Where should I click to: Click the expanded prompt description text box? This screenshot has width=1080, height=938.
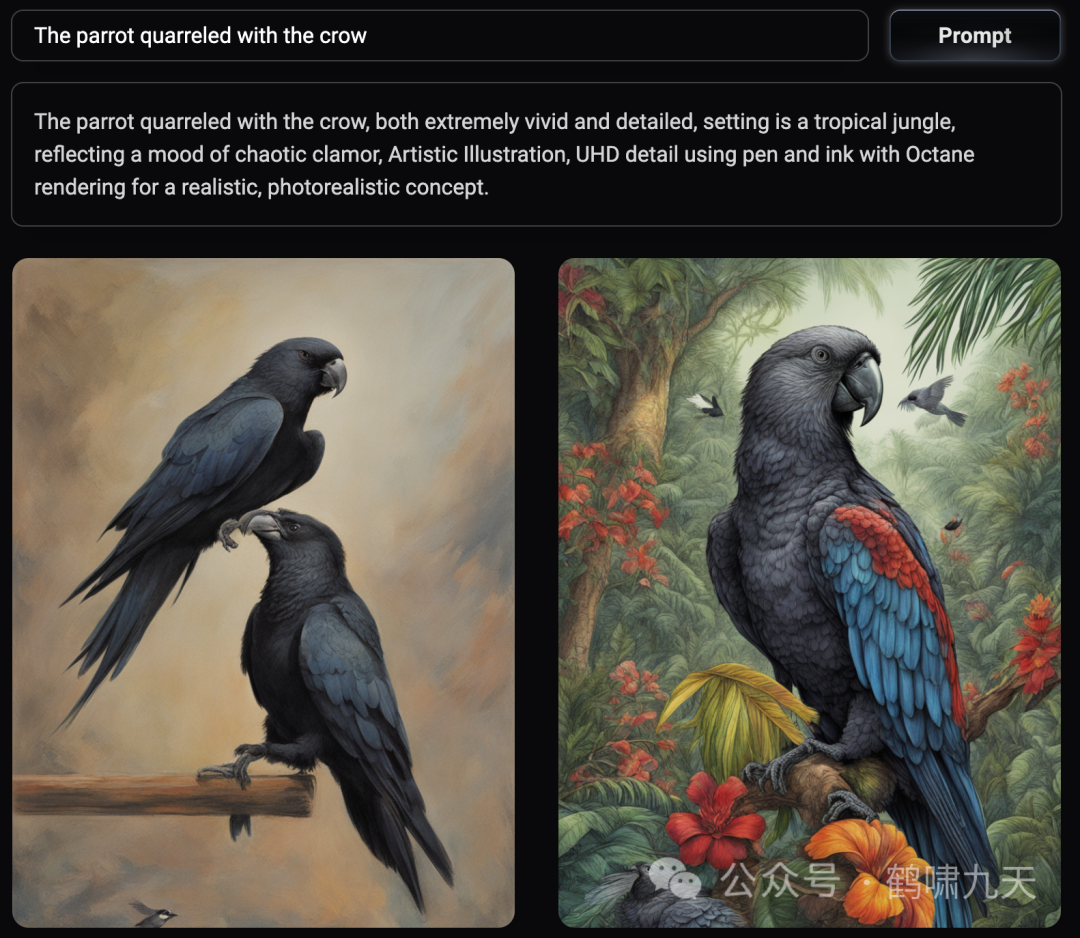536,154
